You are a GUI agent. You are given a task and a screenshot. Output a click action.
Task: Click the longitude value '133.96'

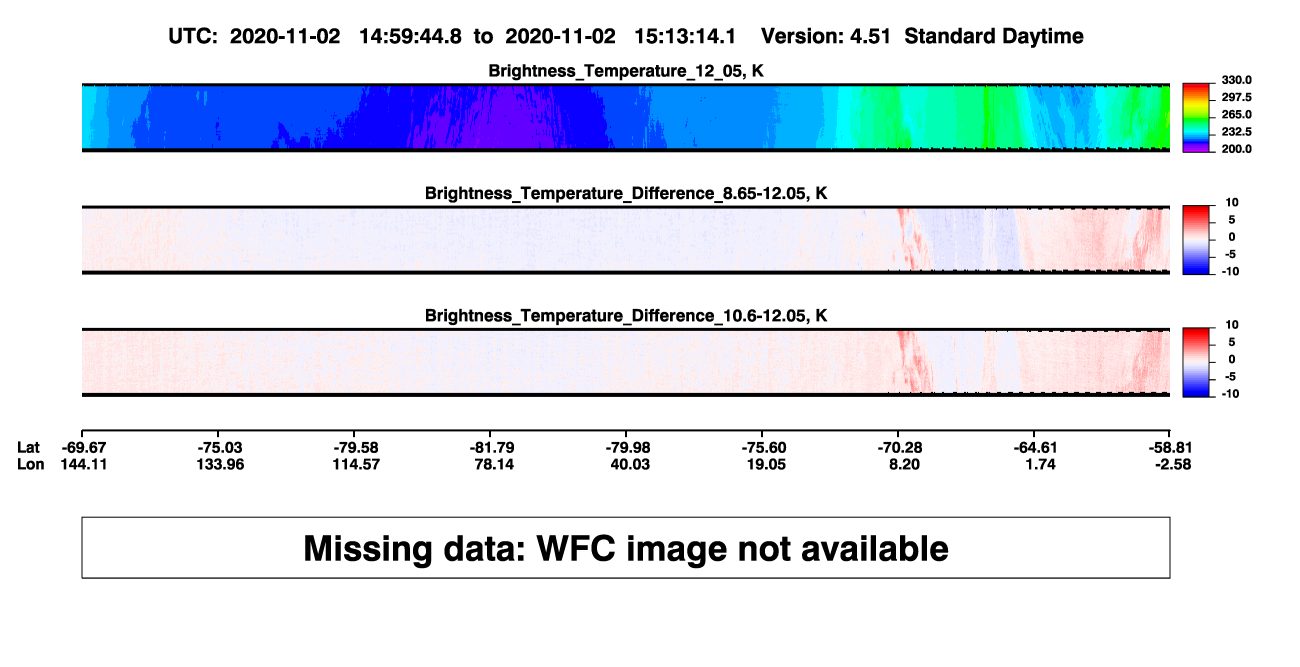coord(220,464)
